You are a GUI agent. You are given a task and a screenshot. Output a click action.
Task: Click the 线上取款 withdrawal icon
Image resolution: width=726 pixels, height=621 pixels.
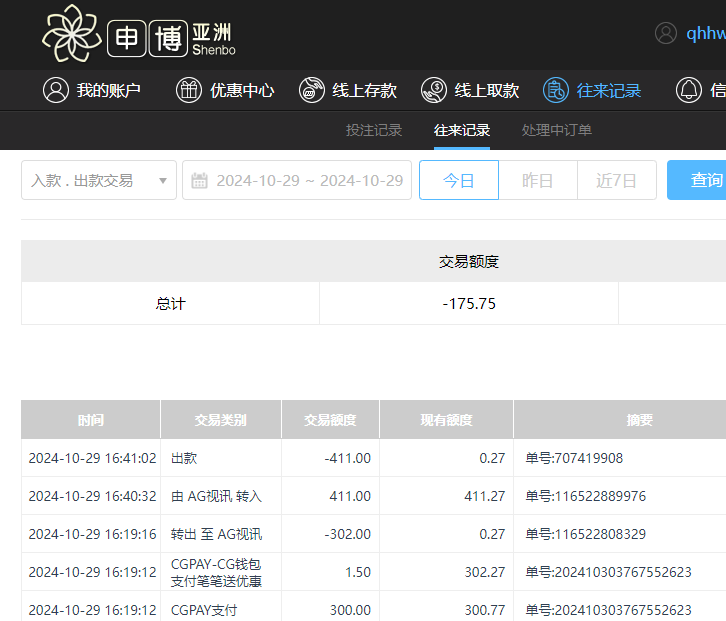pos(434,90)
